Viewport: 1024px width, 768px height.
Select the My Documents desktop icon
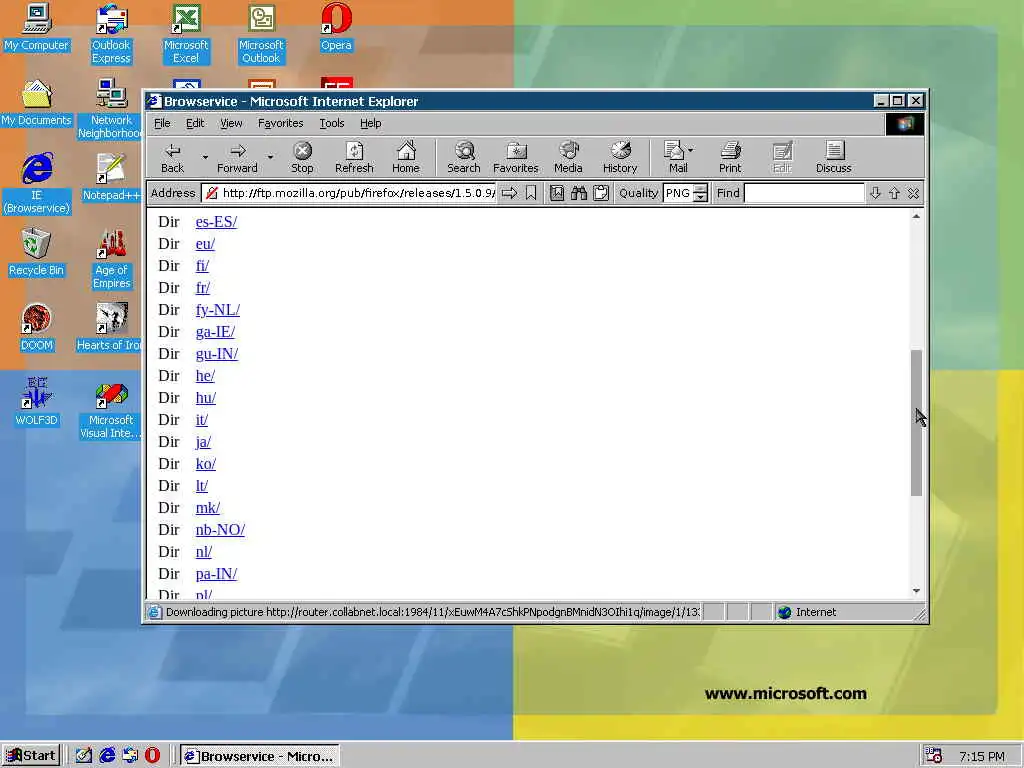pyautogui.click(x=37, y=103)
